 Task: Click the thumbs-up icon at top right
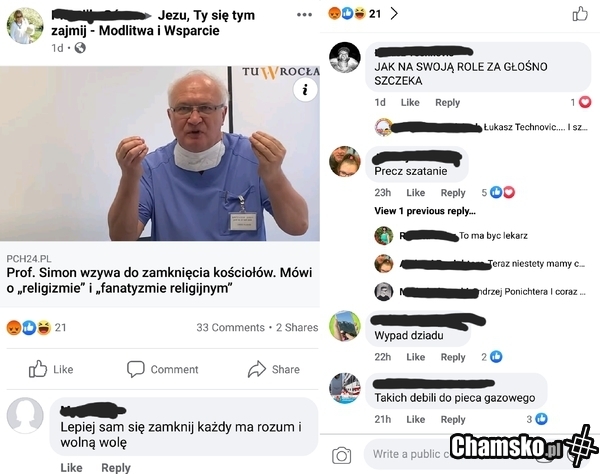pyautogui.click(x=580, y=14)
